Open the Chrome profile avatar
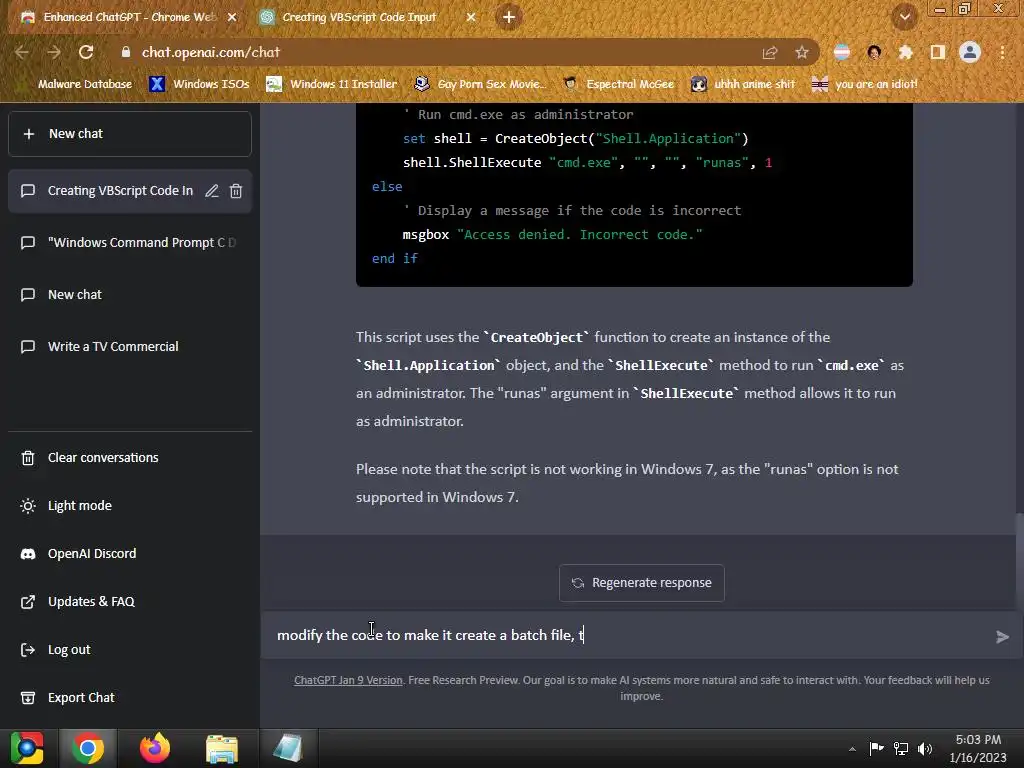Screen dimensions: 1024x768 click(970, 52)
